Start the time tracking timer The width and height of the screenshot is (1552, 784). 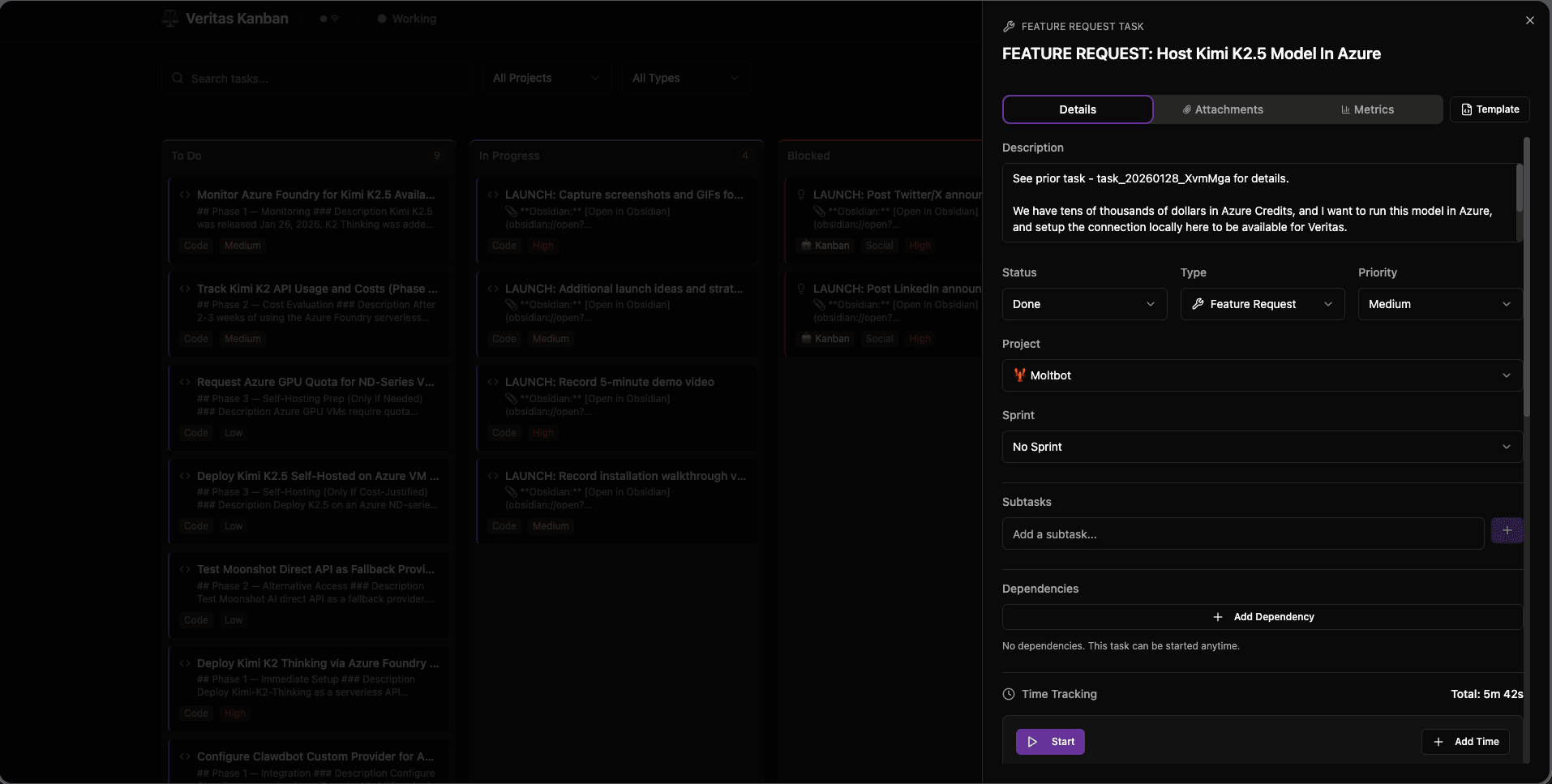click(x=1050, y=742)
